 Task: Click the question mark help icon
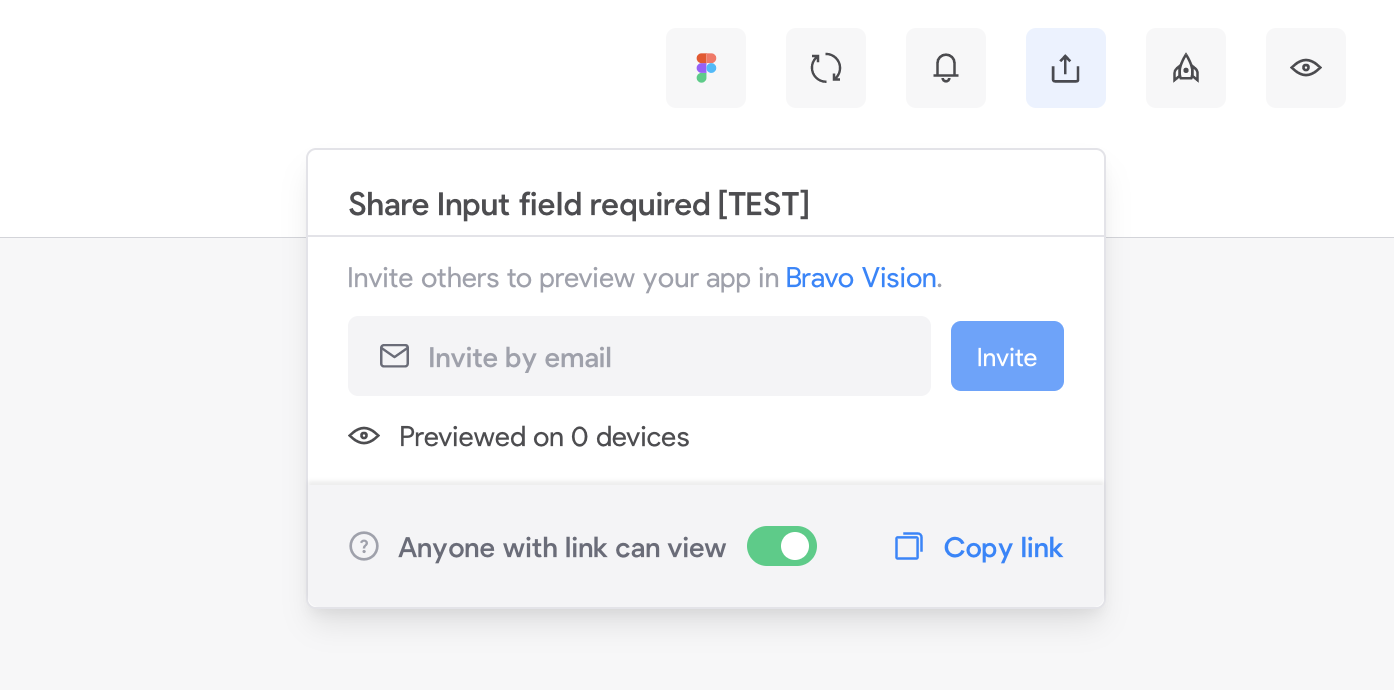[364, 547]
